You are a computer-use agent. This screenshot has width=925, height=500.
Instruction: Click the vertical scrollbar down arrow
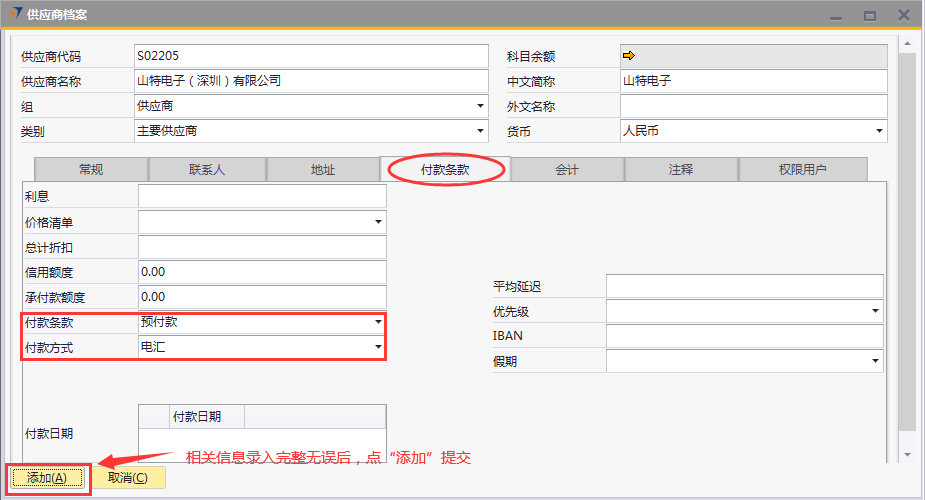click(907, 455)
